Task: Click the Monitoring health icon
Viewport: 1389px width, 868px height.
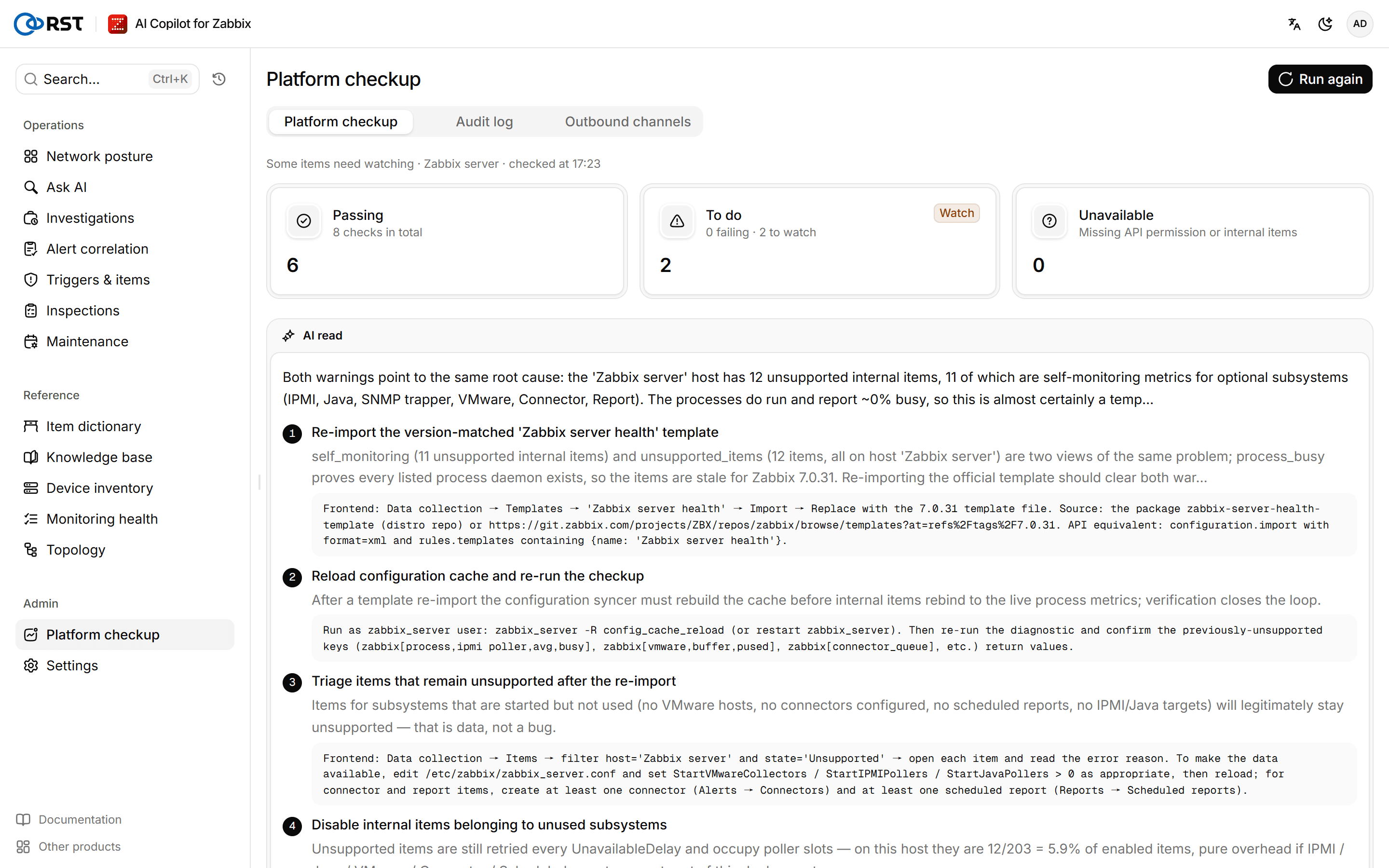Action: (x=31, y=519)
